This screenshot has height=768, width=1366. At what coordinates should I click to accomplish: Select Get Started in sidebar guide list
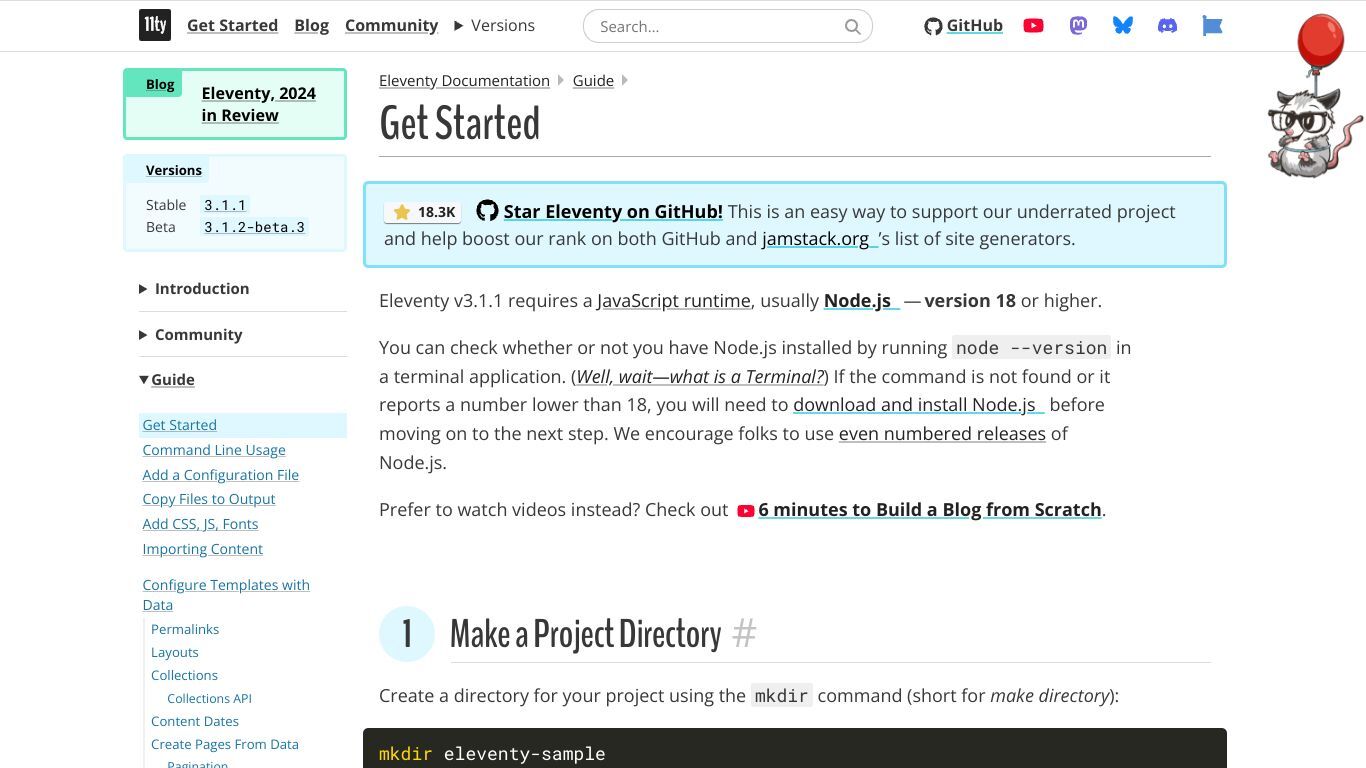coord(179,425)
